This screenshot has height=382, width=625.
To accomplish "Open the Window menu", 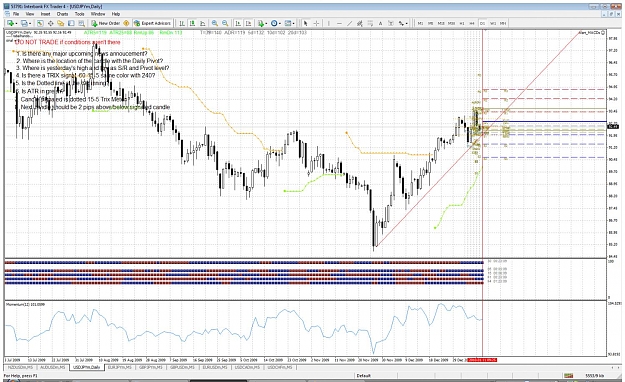I will click(98, 14).
